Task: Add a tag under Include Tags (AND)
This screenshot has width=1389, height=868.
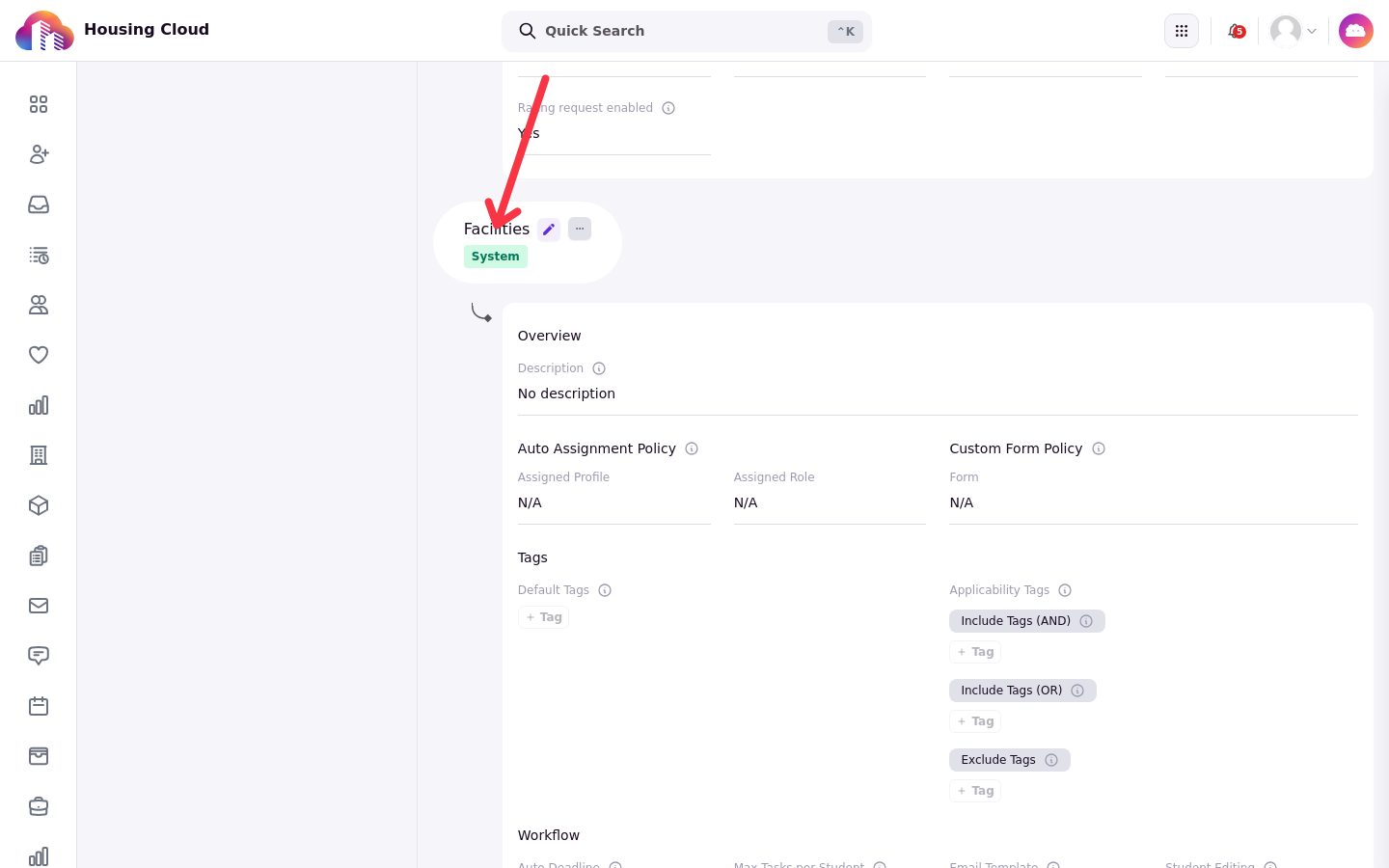Action: coord(975,652)
